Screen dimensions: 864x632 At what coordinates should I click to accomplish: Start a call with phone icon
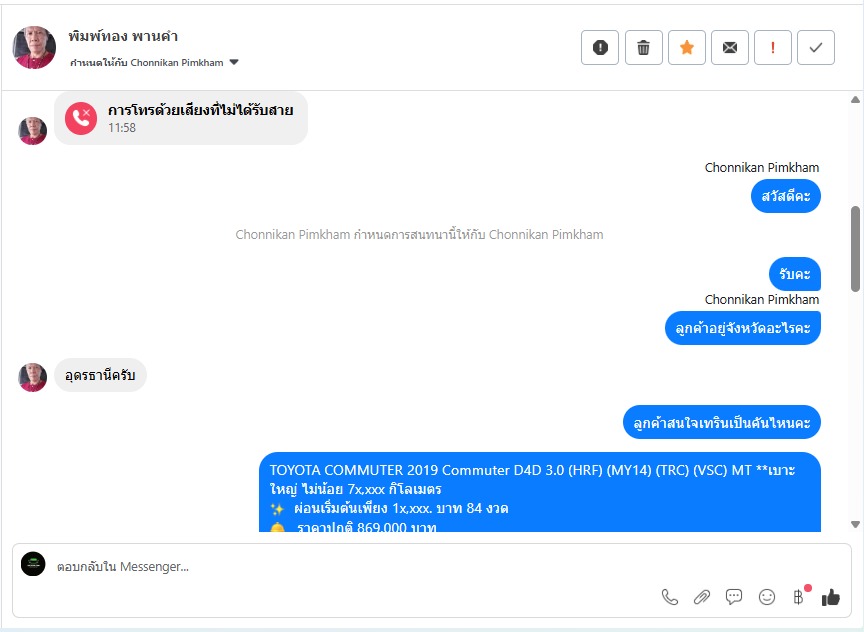pyautogui.click(x=669, y=597)
